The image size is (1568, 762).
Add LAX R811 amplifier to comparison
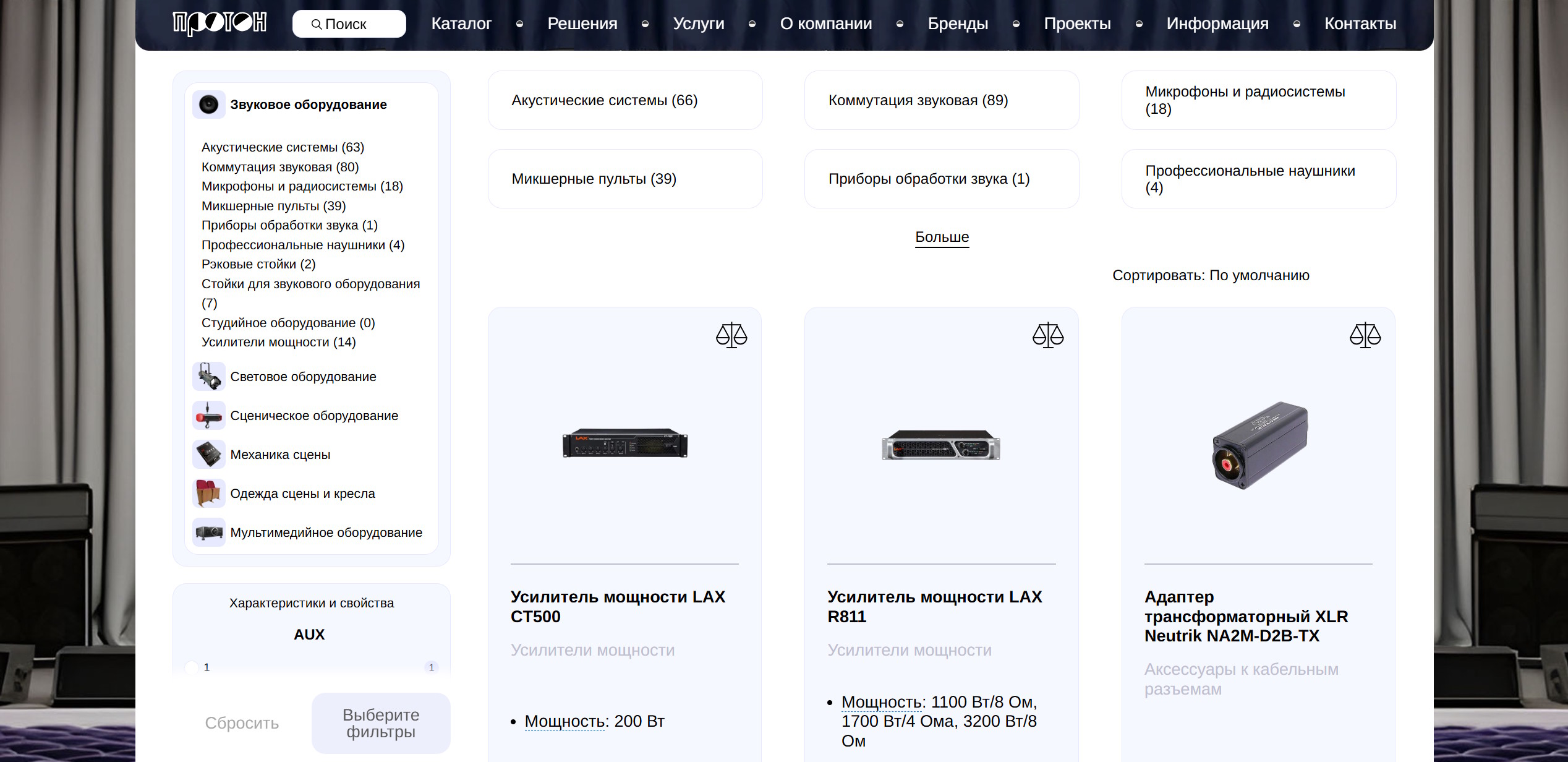(x=1048, y=335)
